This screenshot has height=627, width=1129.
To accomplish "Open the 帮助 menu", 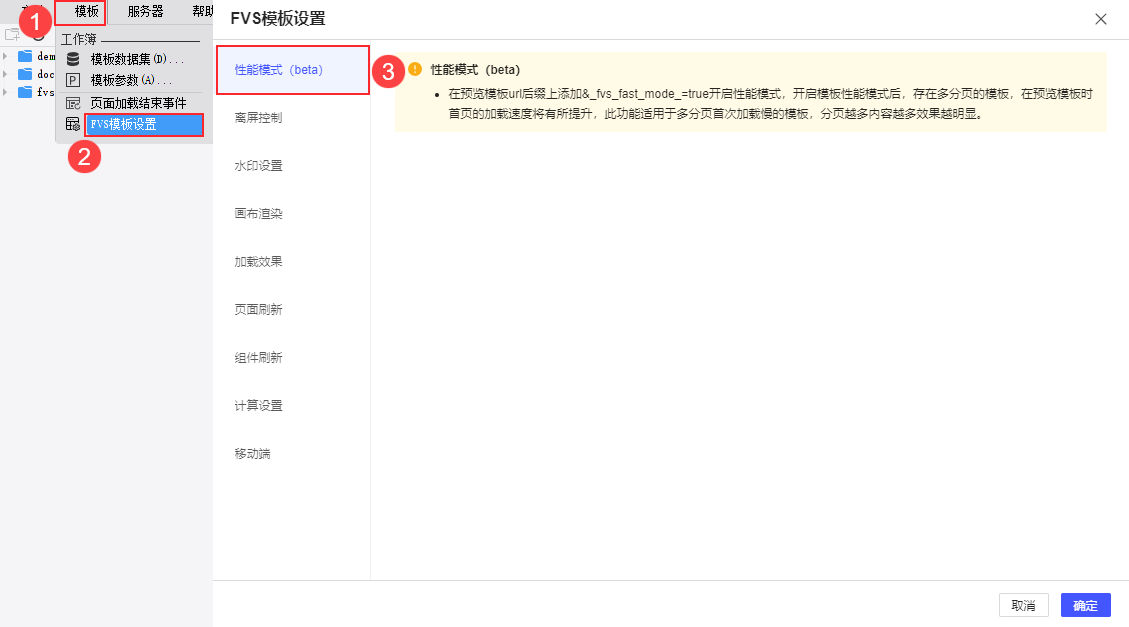I will (202, 12).
